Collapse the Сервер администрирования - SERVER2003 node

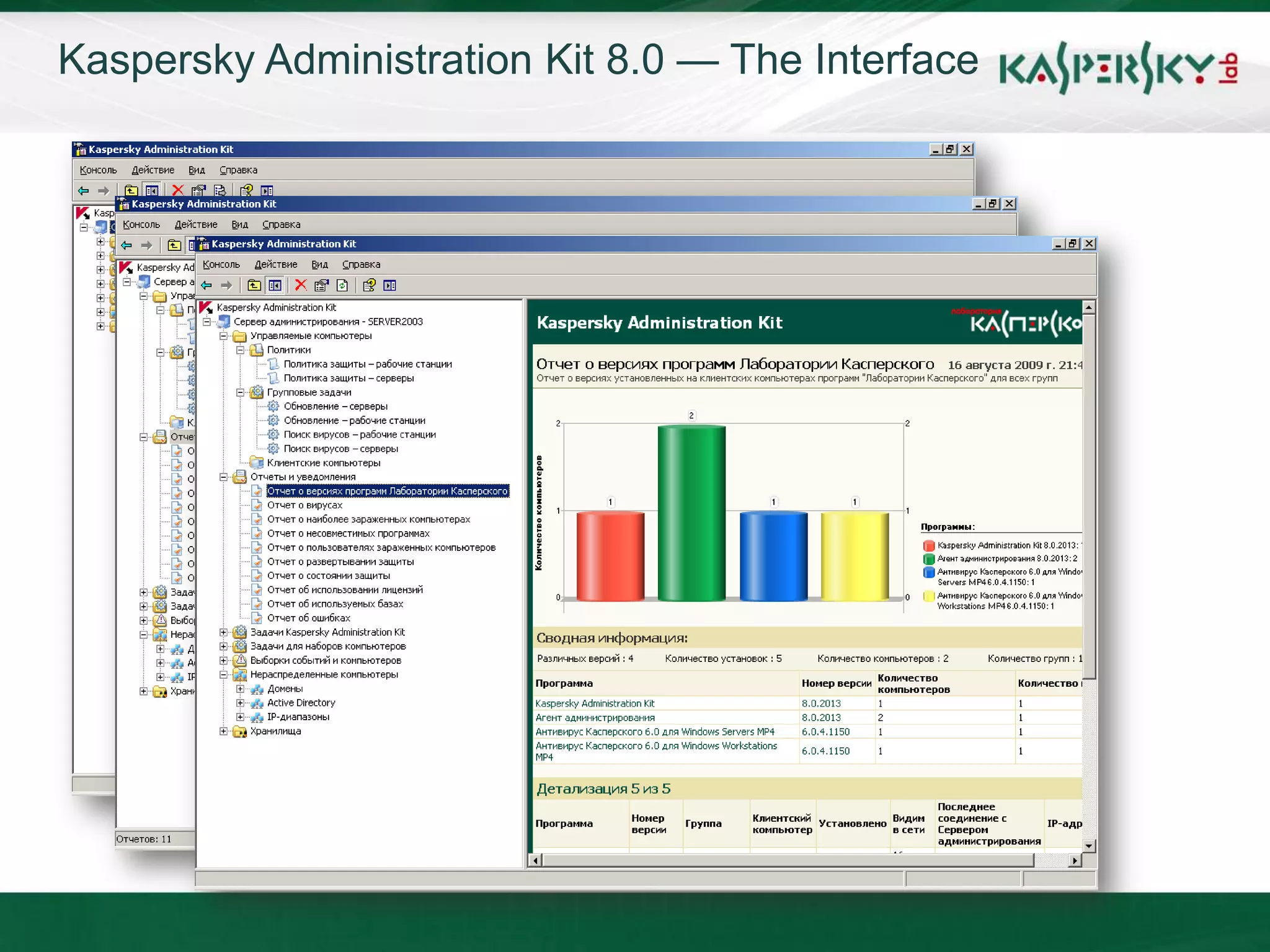pos(207,322)
